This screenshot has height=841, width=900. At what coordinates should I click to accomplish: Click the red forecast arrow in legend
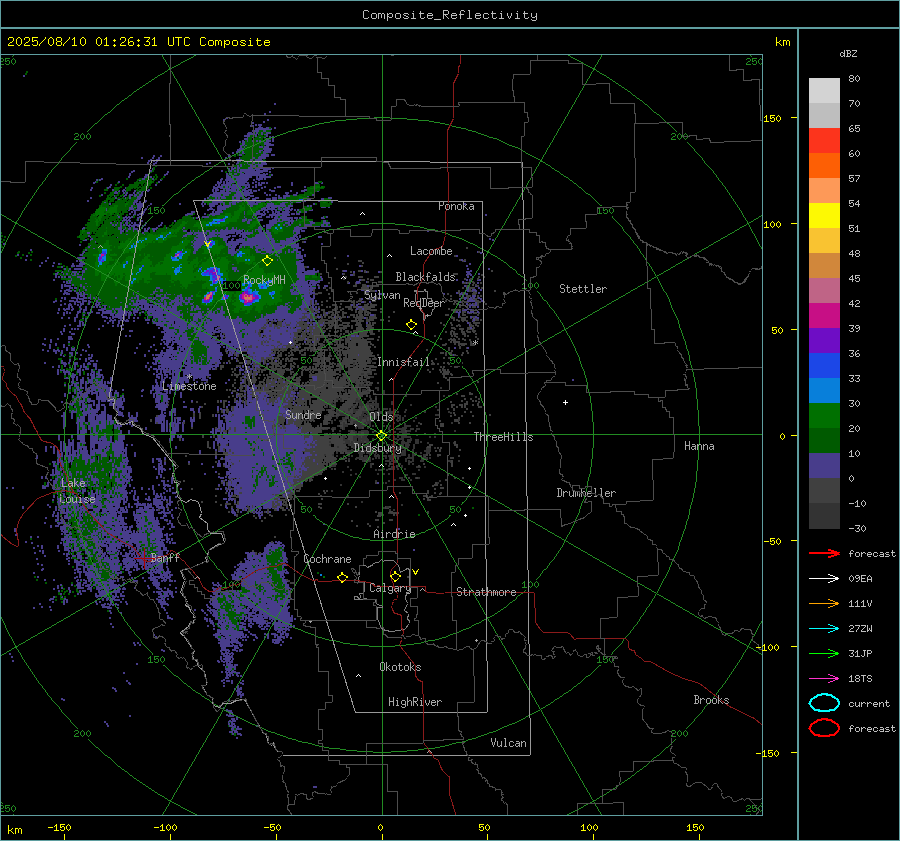[824, 553]
